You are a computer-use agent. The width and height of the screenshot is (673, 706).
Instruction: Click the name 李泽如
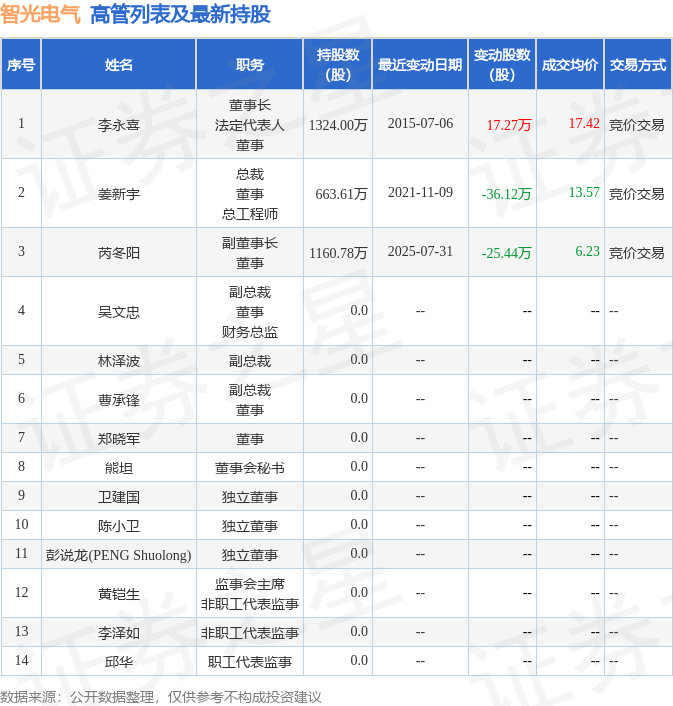[119, 633]
